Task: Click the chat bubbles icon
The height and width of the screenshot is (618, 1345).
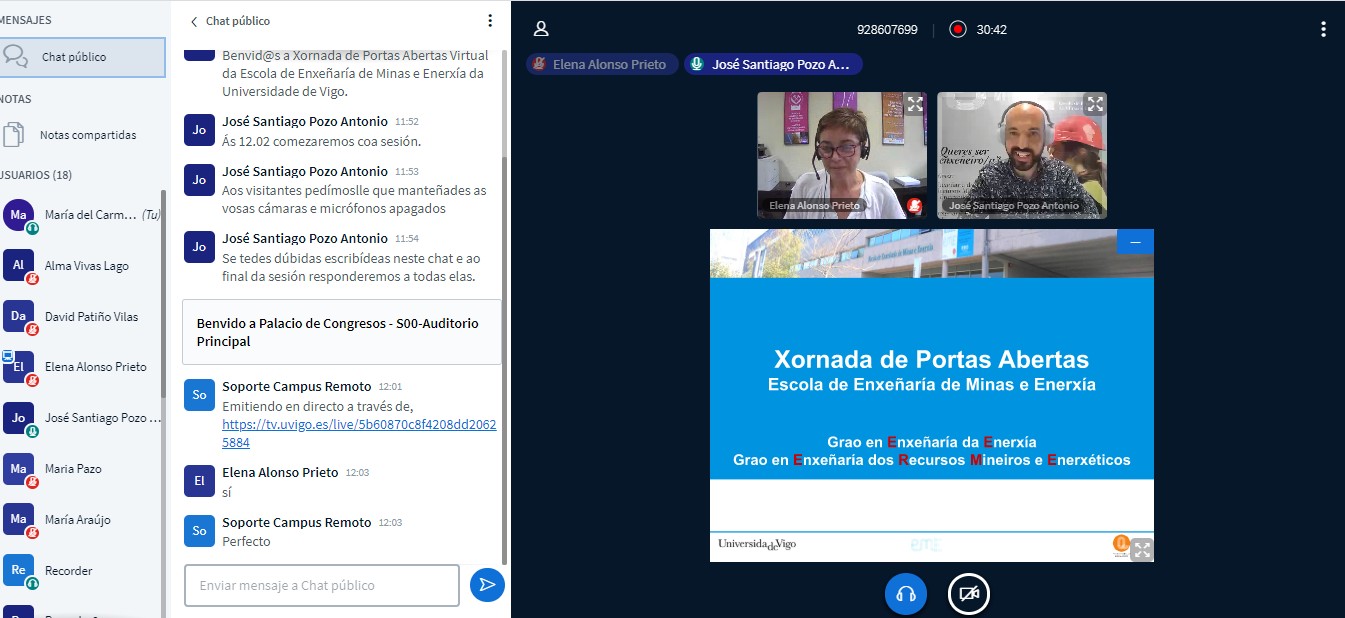Action: pyautogui.click(x=15, y=57)
